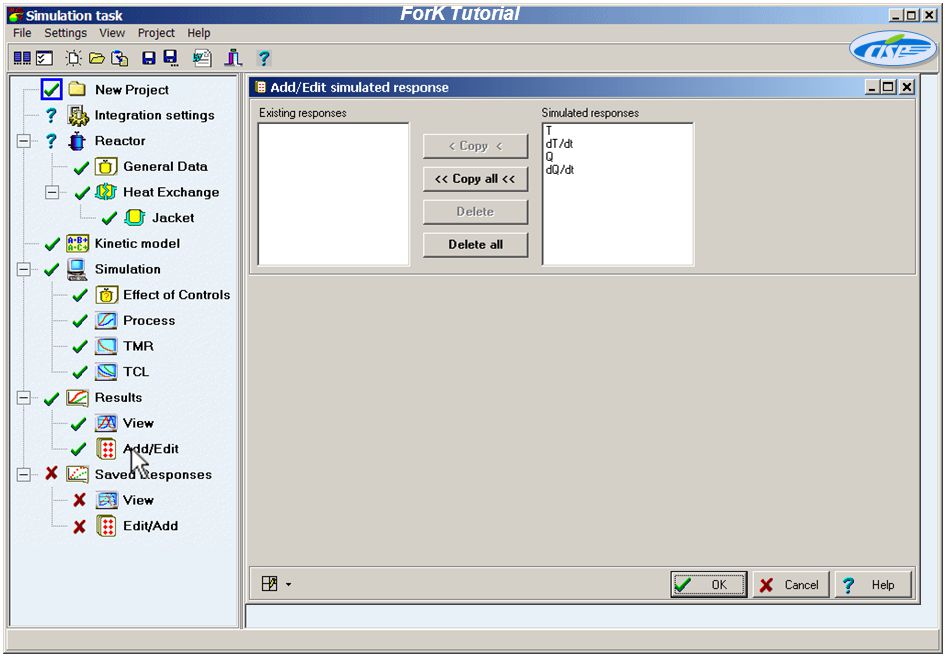945x657 pixels.
Task: Click the green check beside Process
Action: pos(80,321)
